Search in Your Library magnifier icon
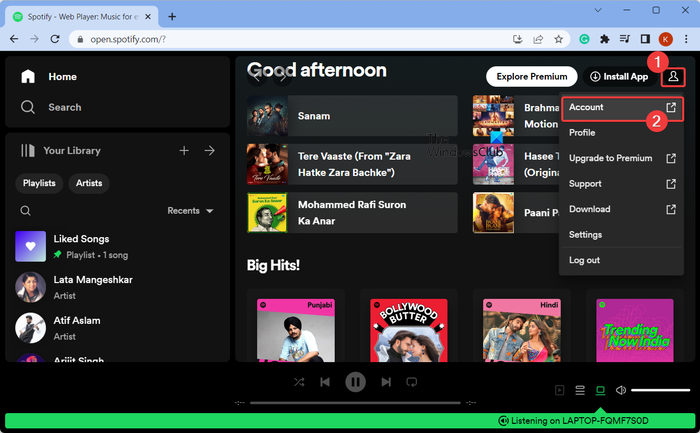 pyautogui.click(x=25, y=210)
